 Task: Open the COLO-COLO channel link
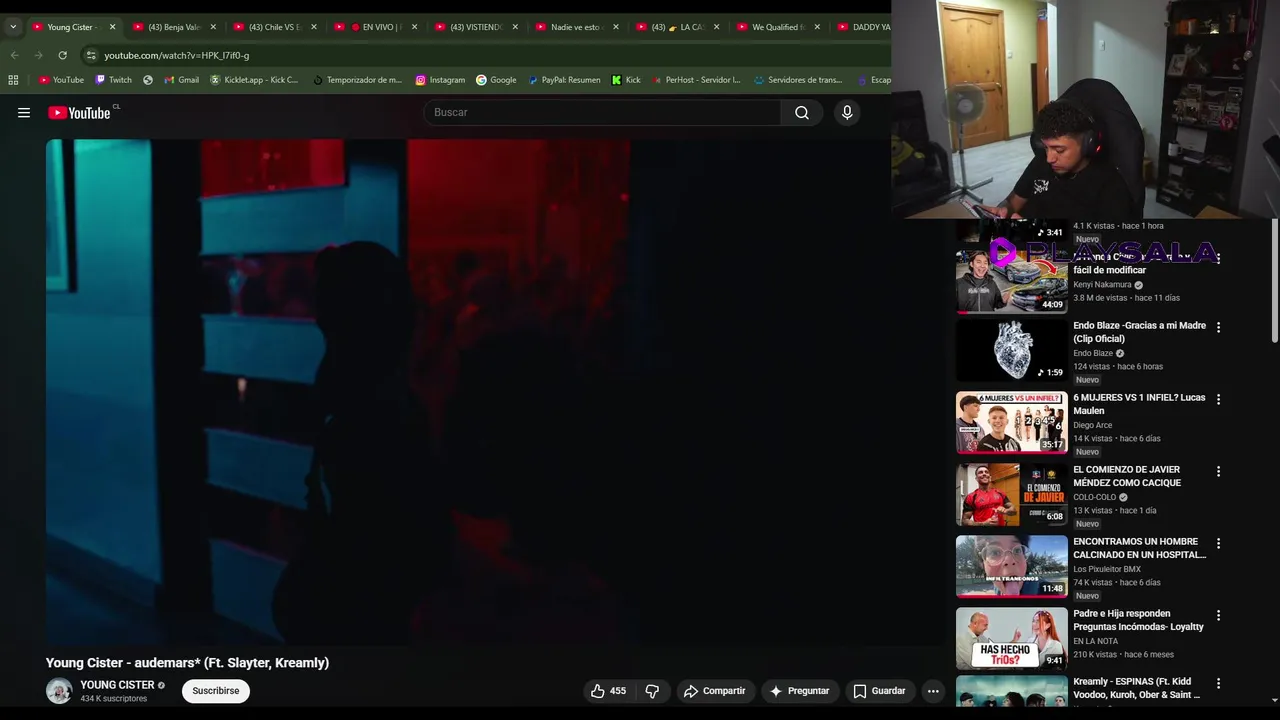click(1094, 497)
